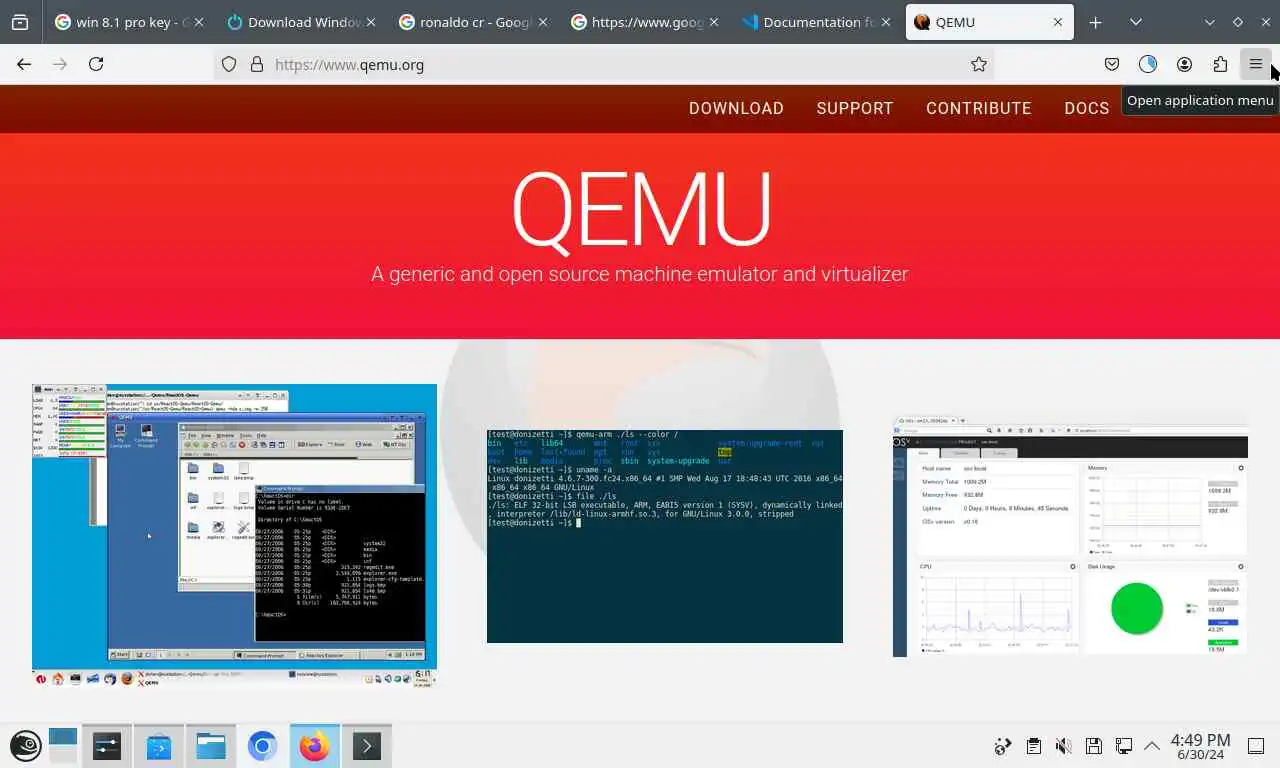Open the ReactOS desktop screenshot thumbnail
The height and width of the screenshot is (768, 1280).
(x=234, y=535)
